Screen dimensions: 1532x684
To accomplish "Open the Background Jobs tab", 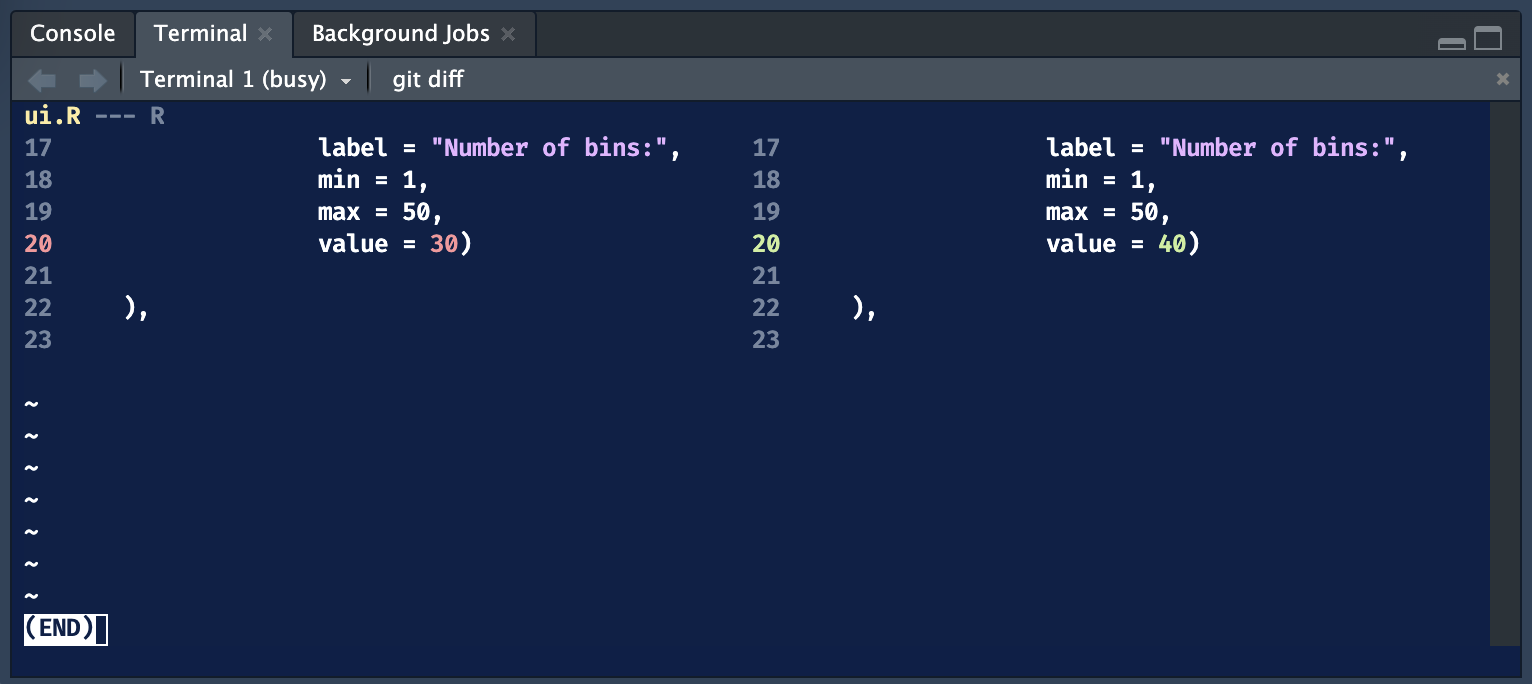I will coord(400,33).
